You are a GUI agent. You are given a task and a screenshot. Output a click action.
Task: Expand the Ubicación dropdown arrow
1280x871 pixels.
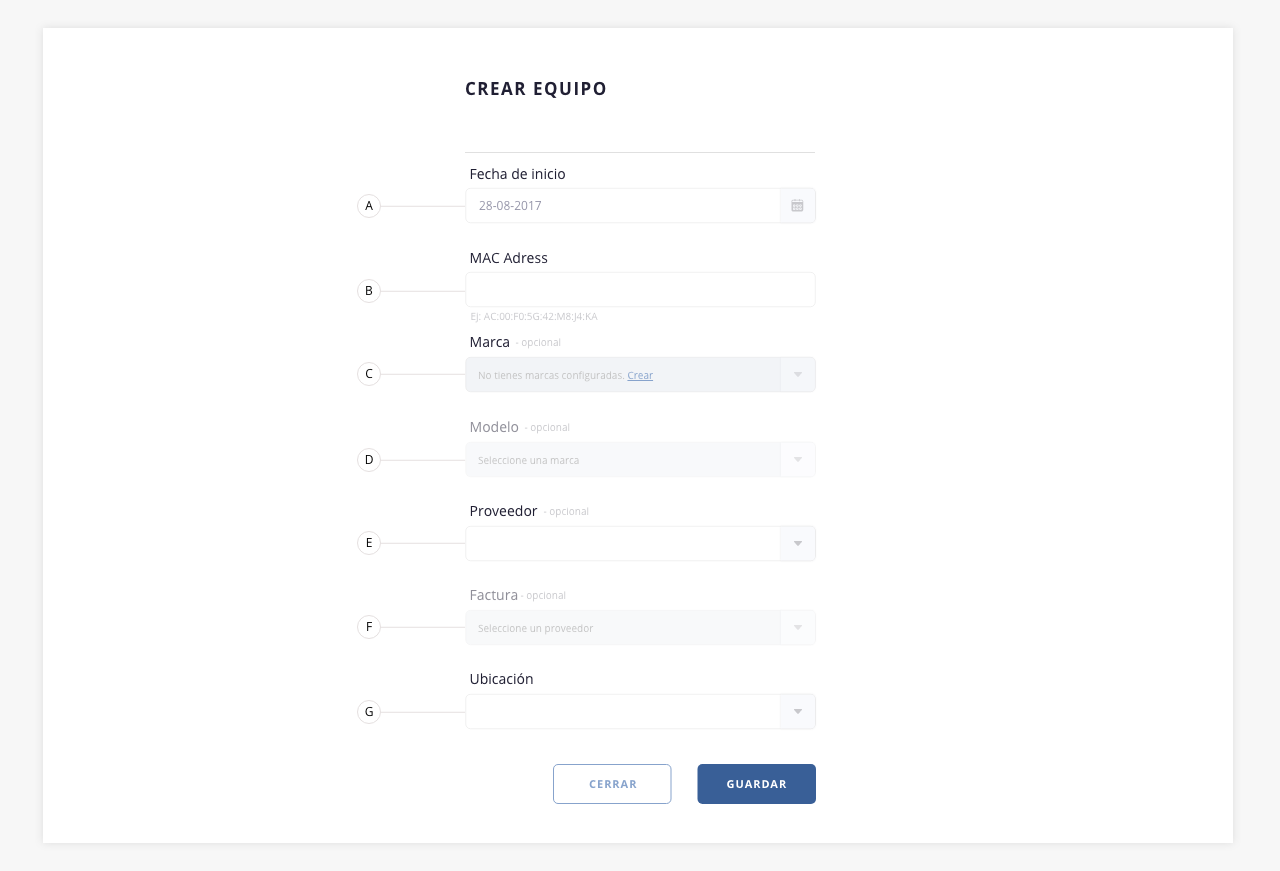797,712
